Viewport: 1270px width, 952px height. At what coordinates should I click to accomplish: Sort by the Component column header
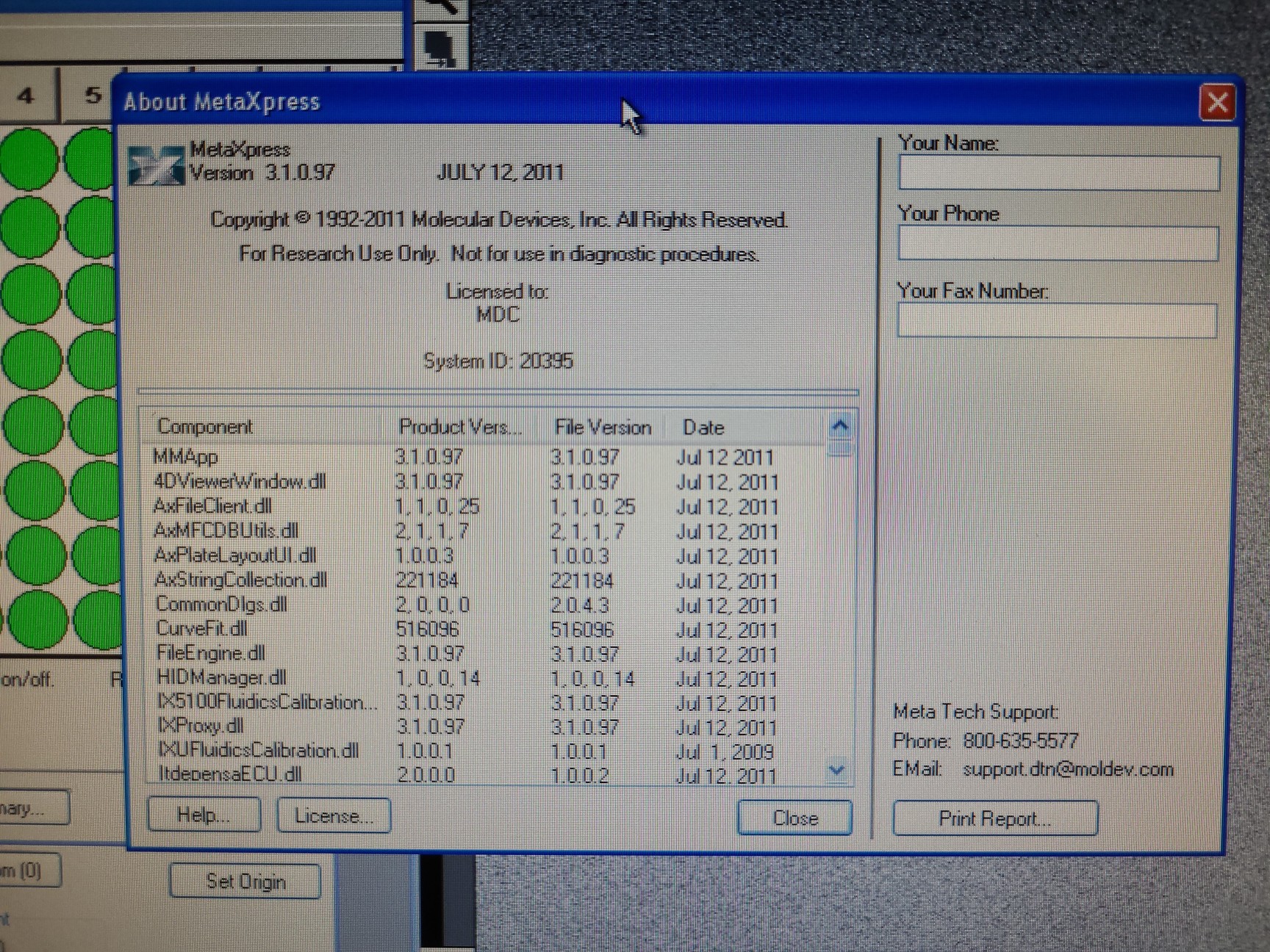tap(206, 427)
